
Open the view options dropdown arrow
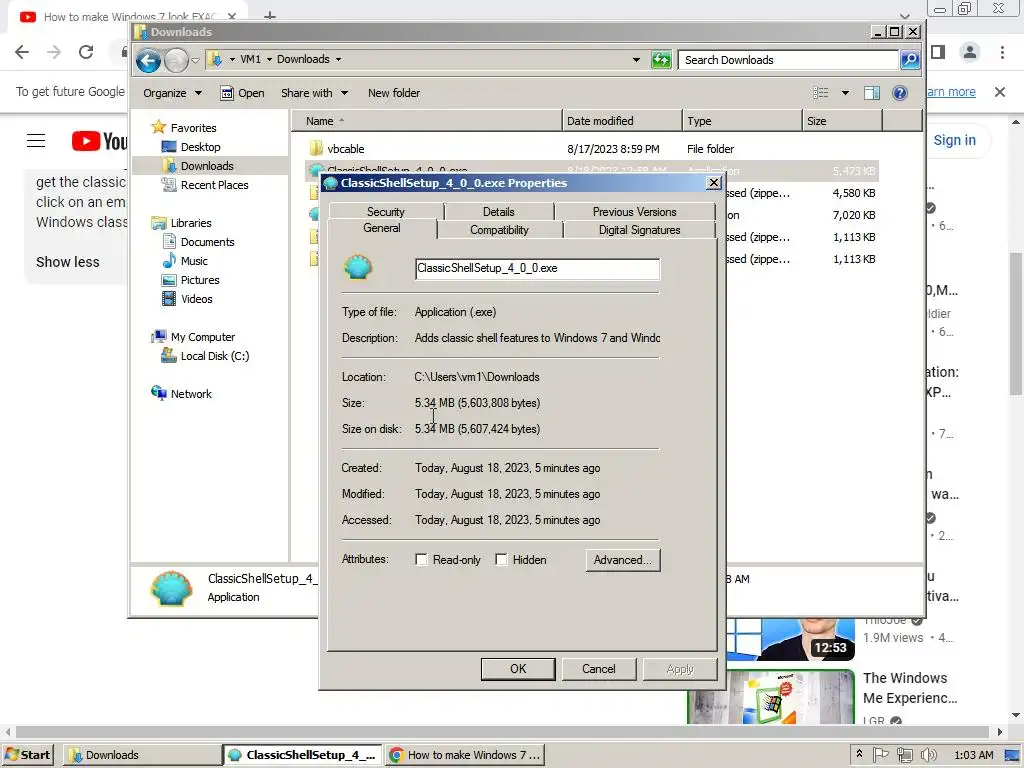pos(845,93)
